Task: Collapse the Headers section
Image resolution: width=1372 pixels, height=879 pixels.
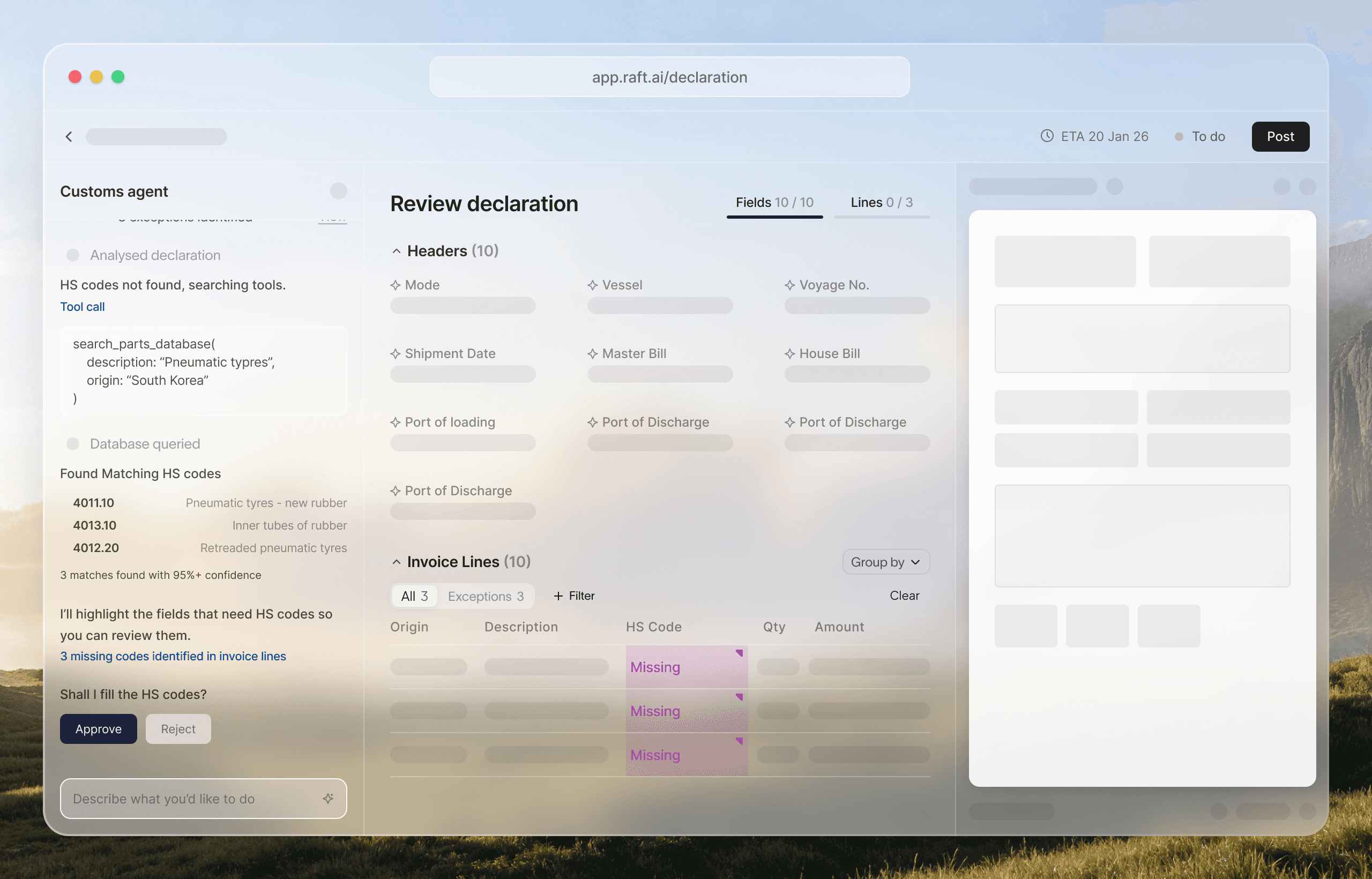Action: click(396, 251)
